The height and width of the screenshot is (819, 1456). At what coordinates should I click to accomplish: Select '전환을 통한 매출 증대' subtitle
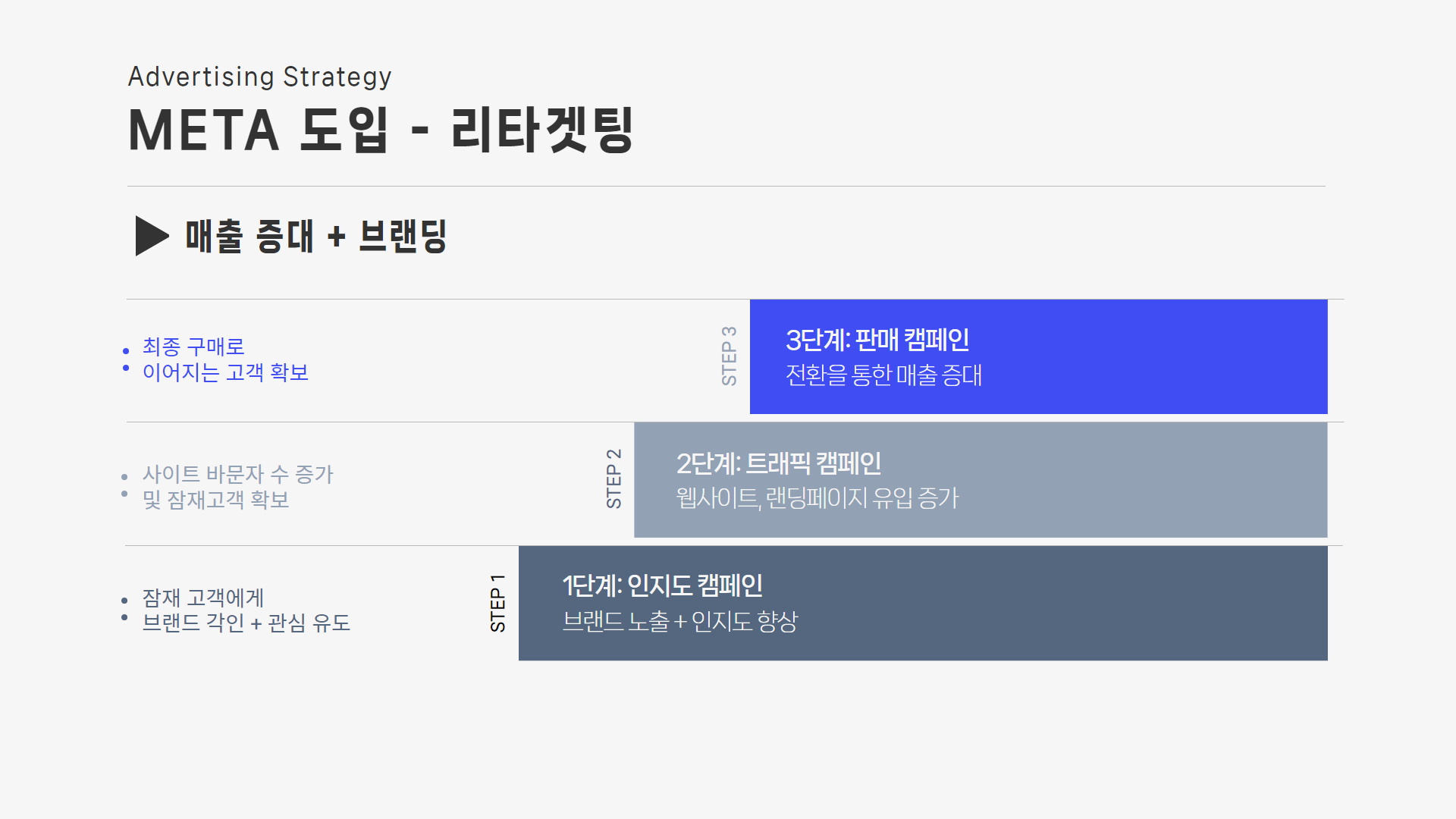coord(883,375)
